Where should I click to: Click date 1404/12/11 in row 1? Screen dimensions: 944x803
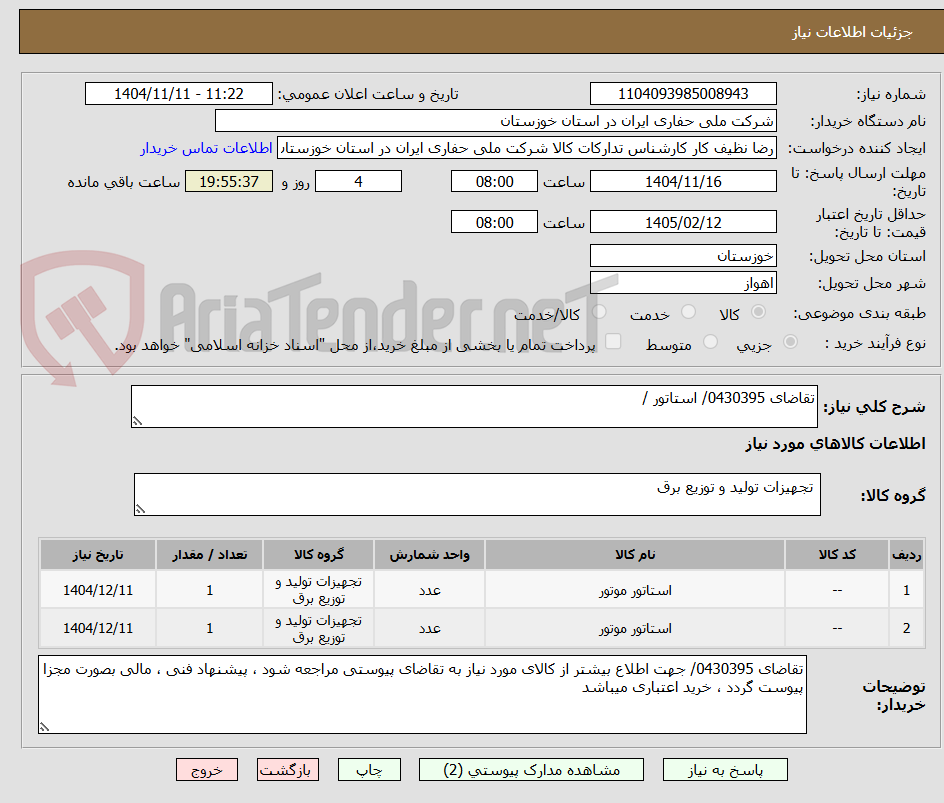point(98,591)
